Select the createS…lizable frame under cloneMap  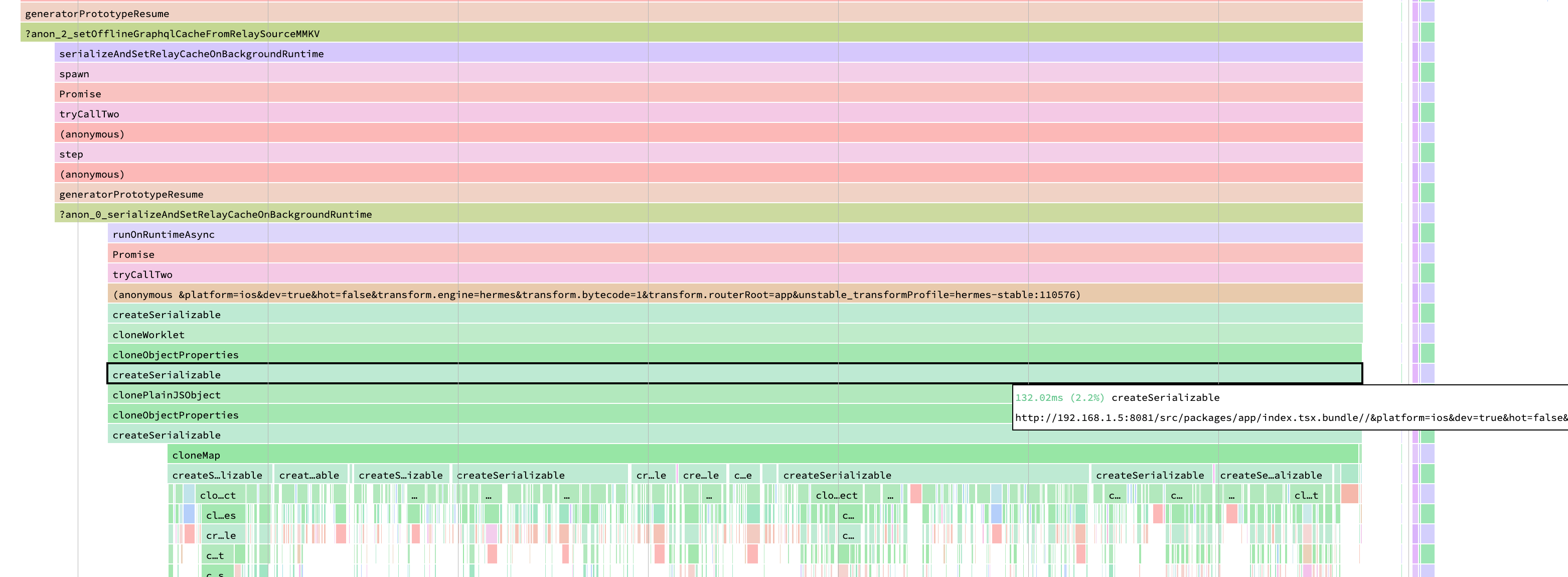tap(219, 475)
